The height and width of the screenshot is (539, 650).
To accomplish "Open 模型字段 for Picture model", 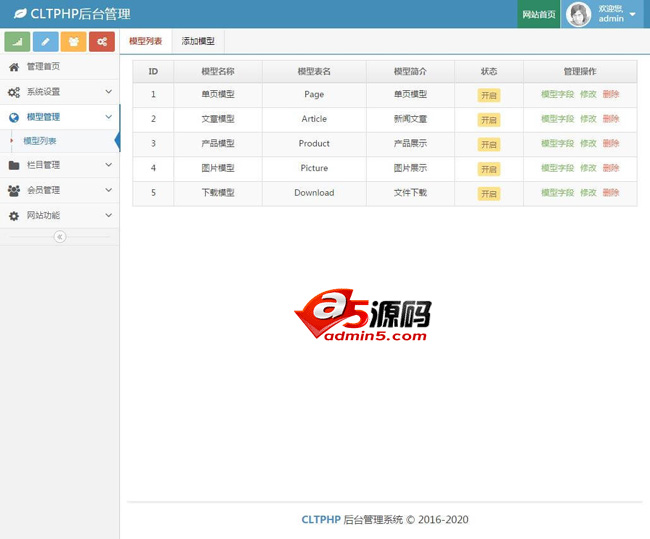I will tap(558, 168).
